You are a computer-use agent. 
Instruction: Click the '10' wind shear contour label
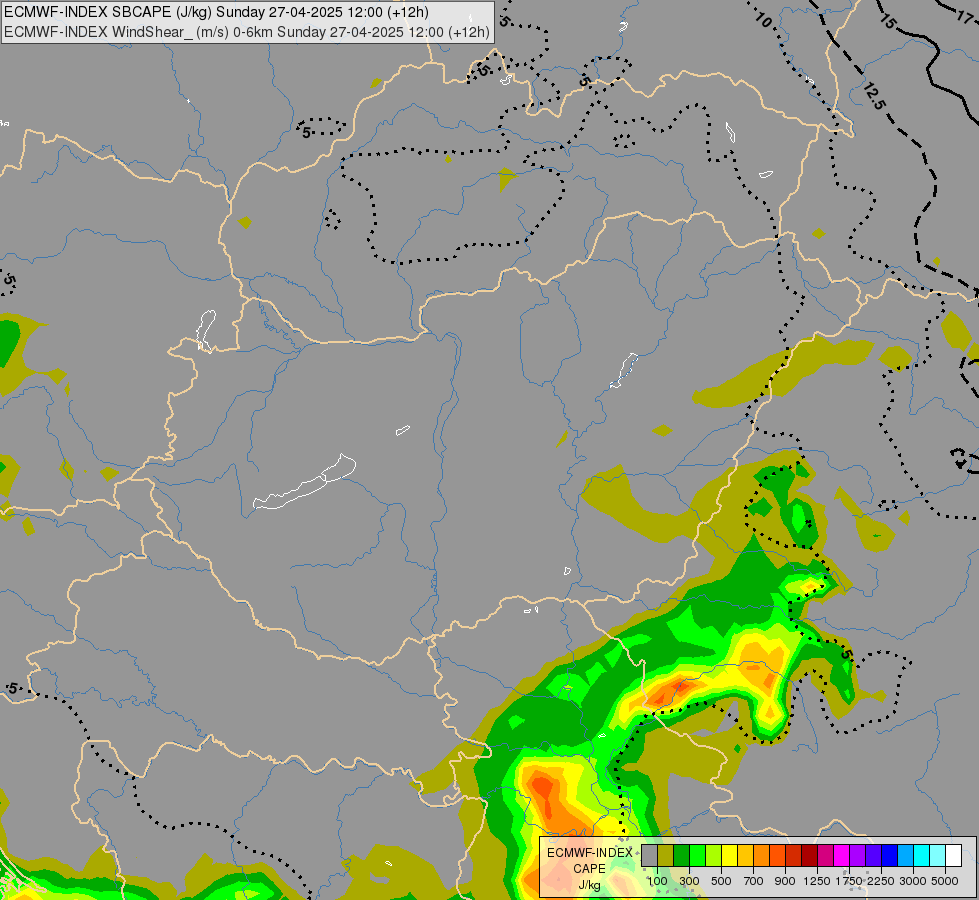pyautogui.click(x=763, y=20)
